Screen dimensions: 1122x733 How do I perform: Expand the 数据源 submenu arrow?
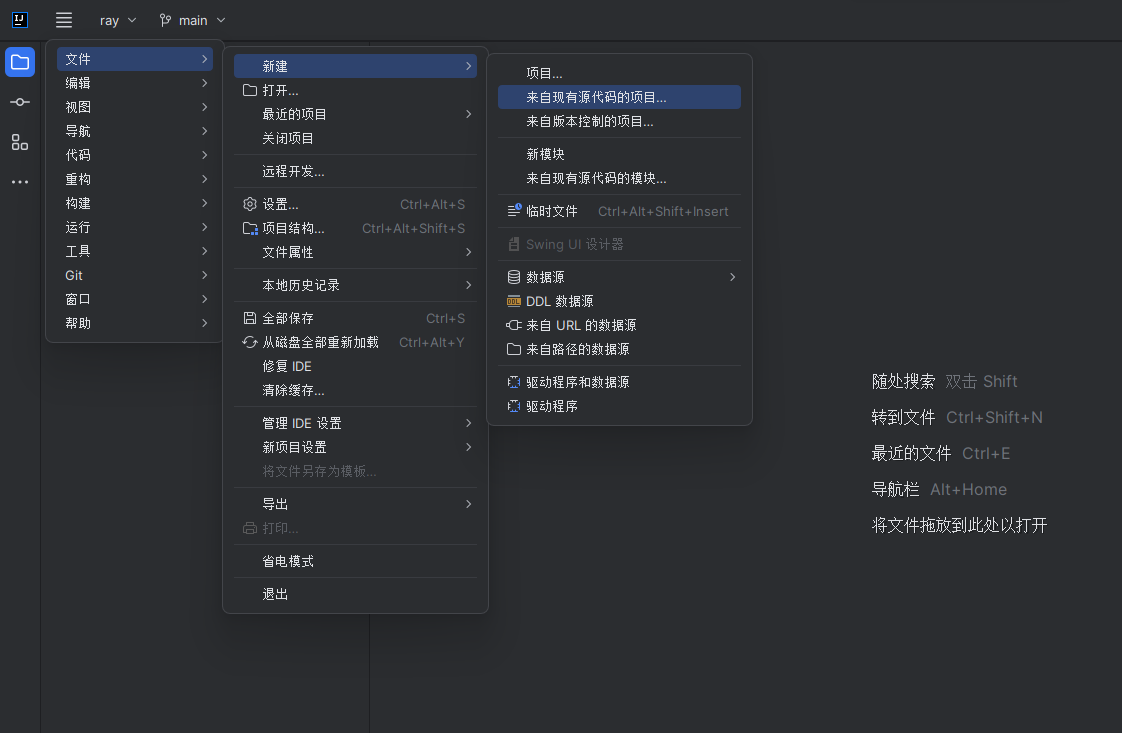click(x=733, y=277)
